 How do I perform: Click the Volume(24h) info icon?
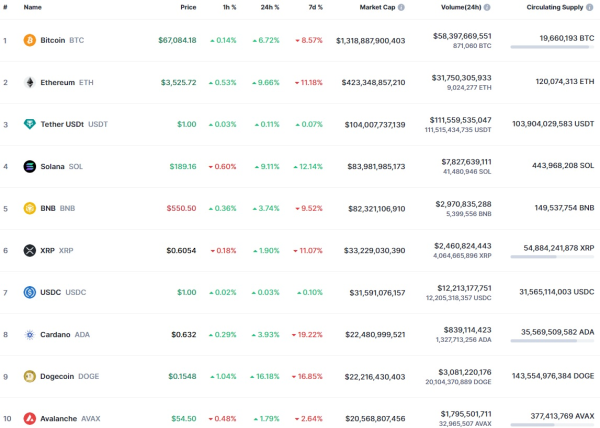pos(487,7)
